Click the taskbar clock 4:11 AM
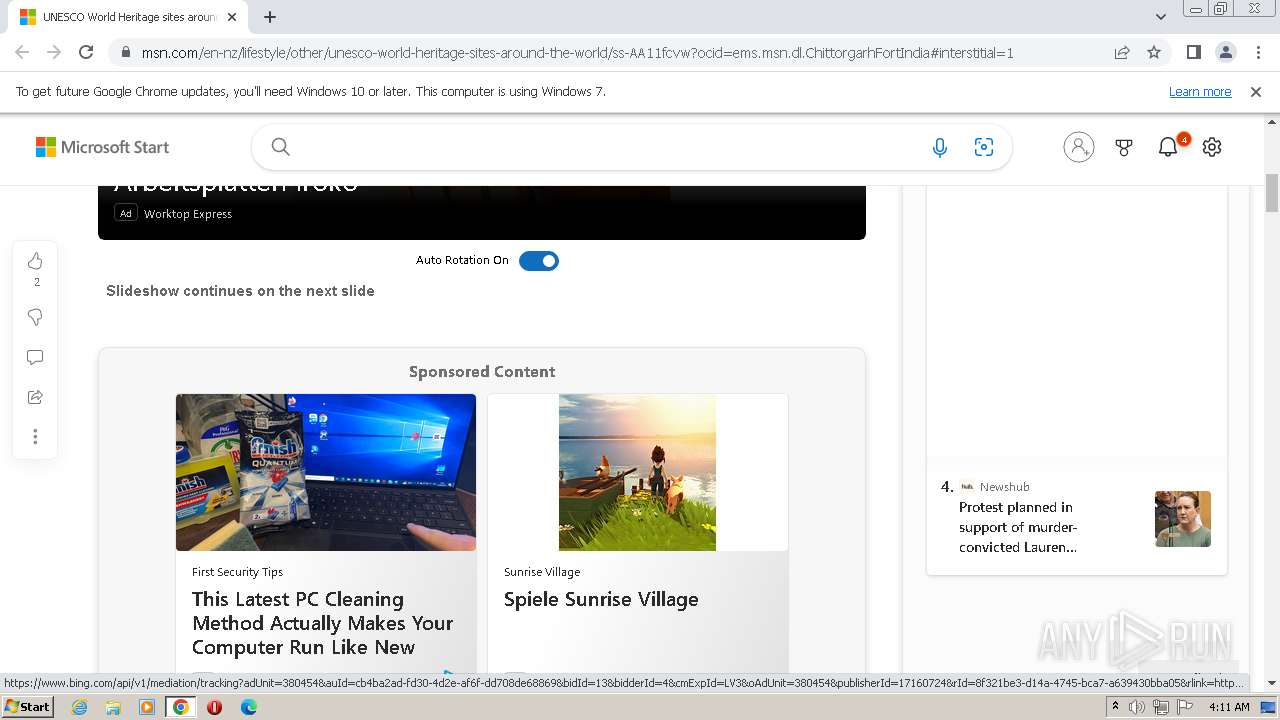Screen dimensions: 1280x720 1229,707
